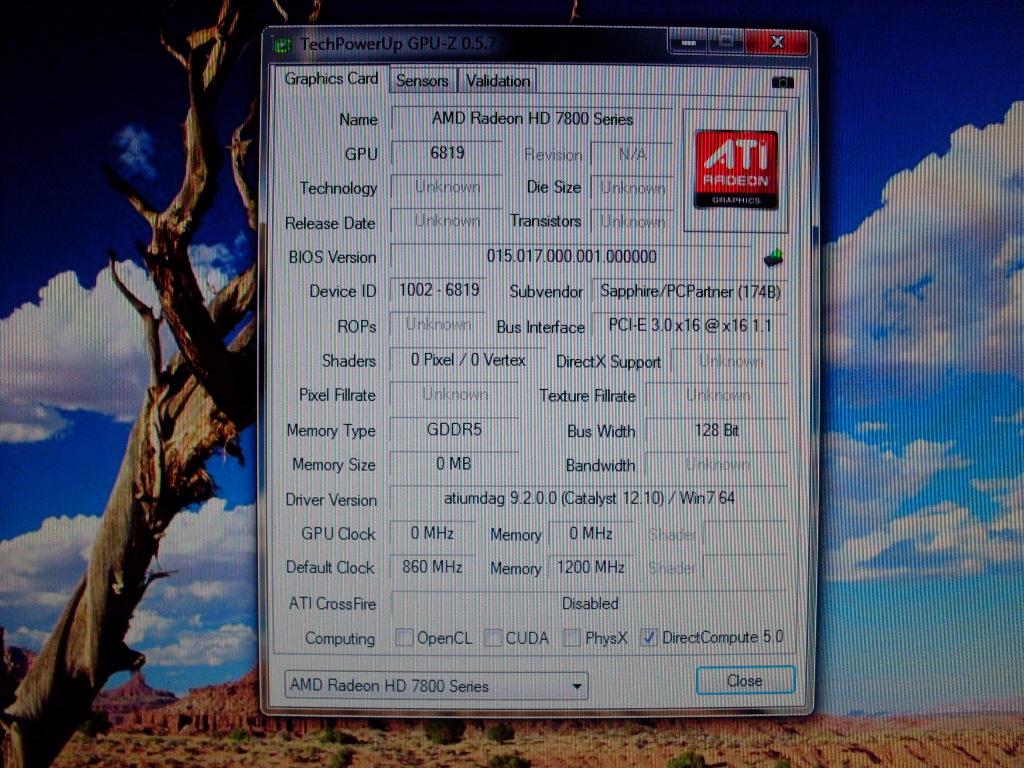Switch to the Graphics Card tab

[x=331, y=79]
